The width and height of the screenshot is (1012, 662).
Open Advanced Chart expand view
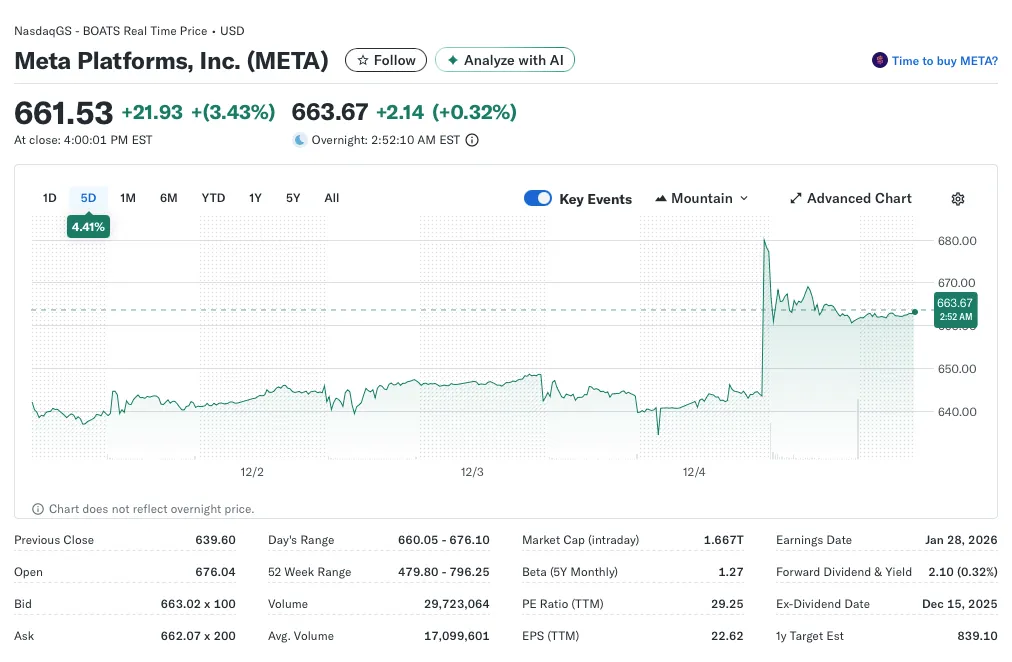[850, 199]
